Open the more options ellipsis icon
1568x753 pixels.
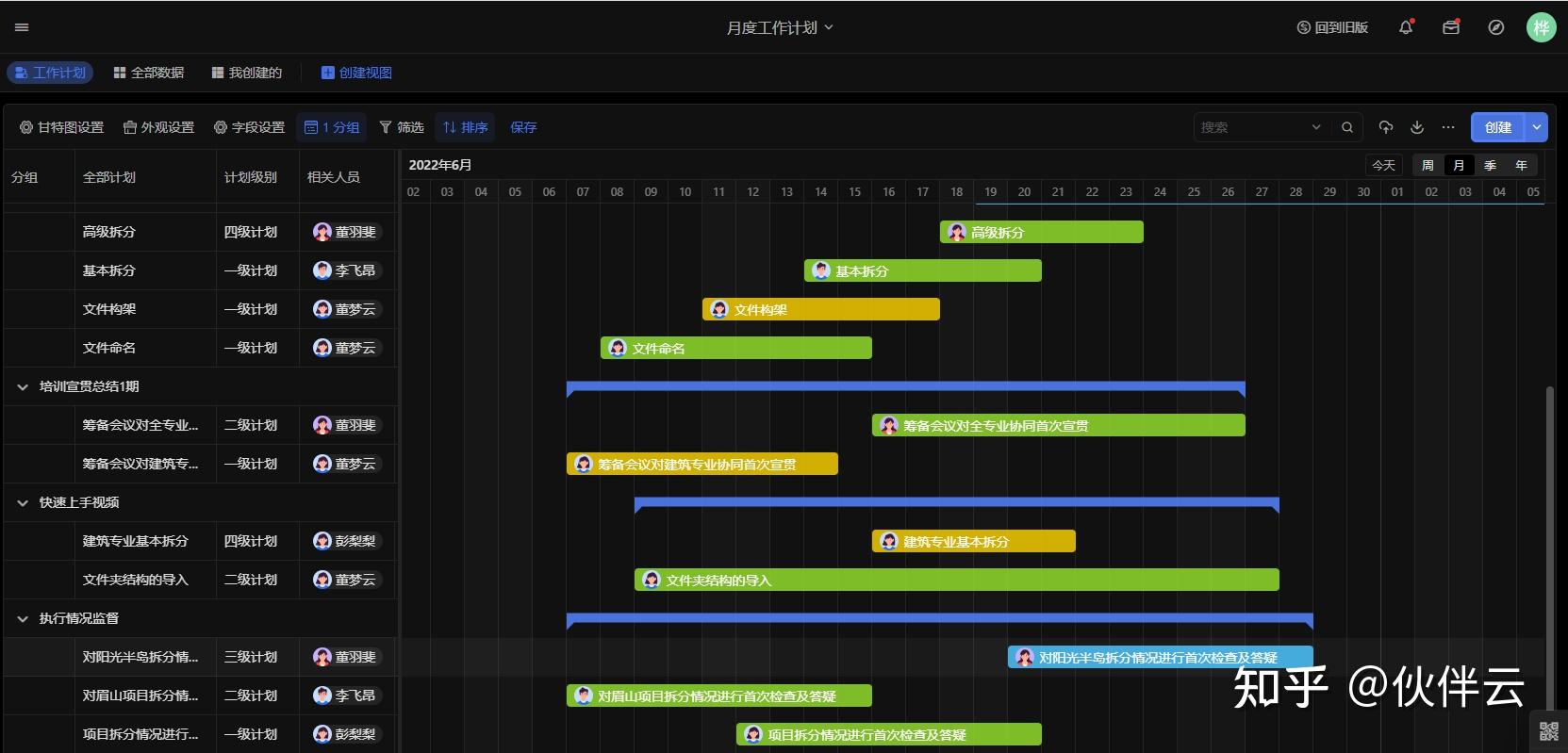click(x=1448, y=127)
